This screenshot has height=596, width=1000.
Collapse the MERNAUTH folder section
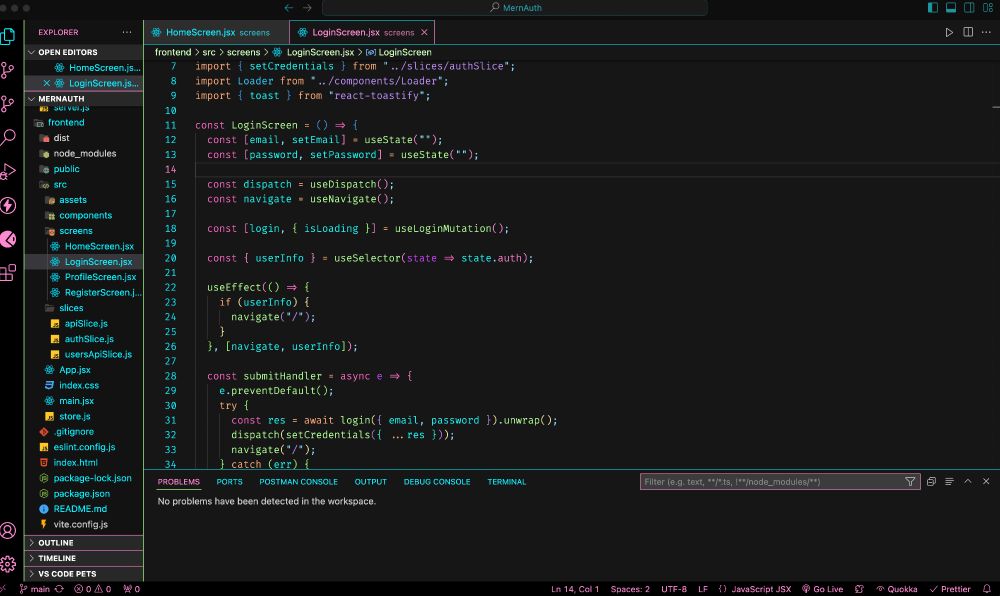[84, 99]
